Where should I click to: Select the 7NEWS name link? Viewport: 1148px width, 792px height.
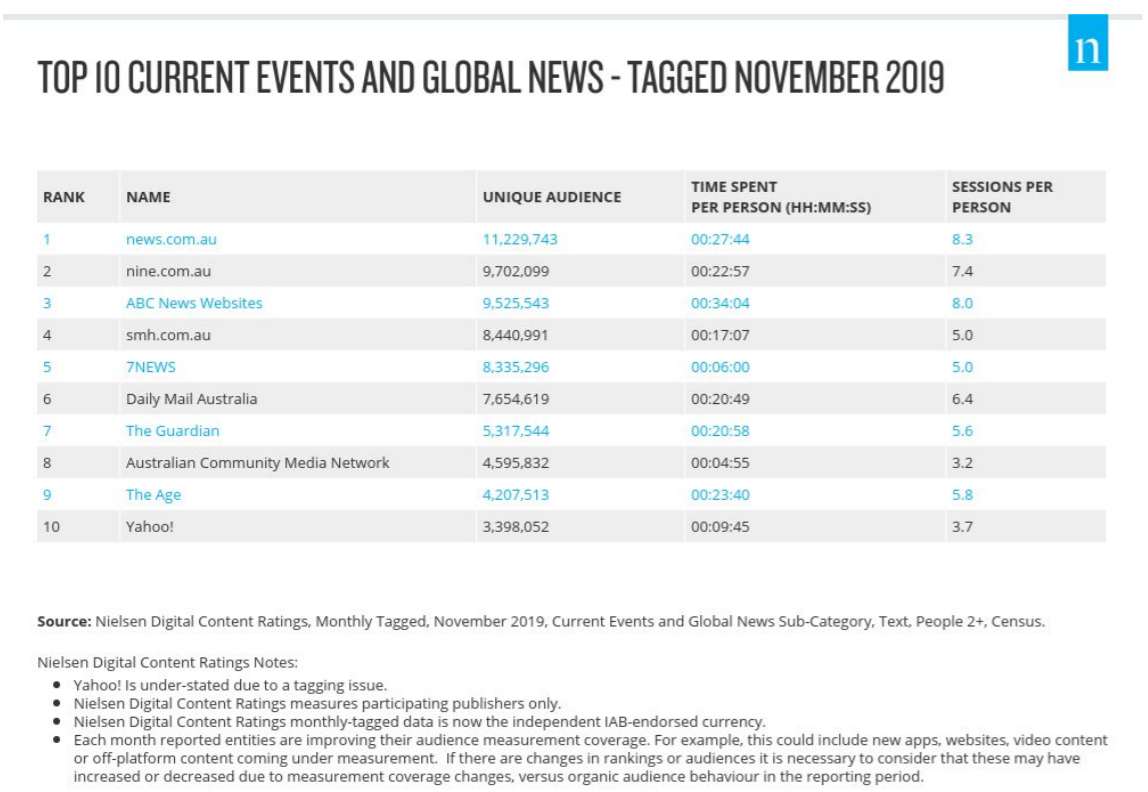point(150,367)
